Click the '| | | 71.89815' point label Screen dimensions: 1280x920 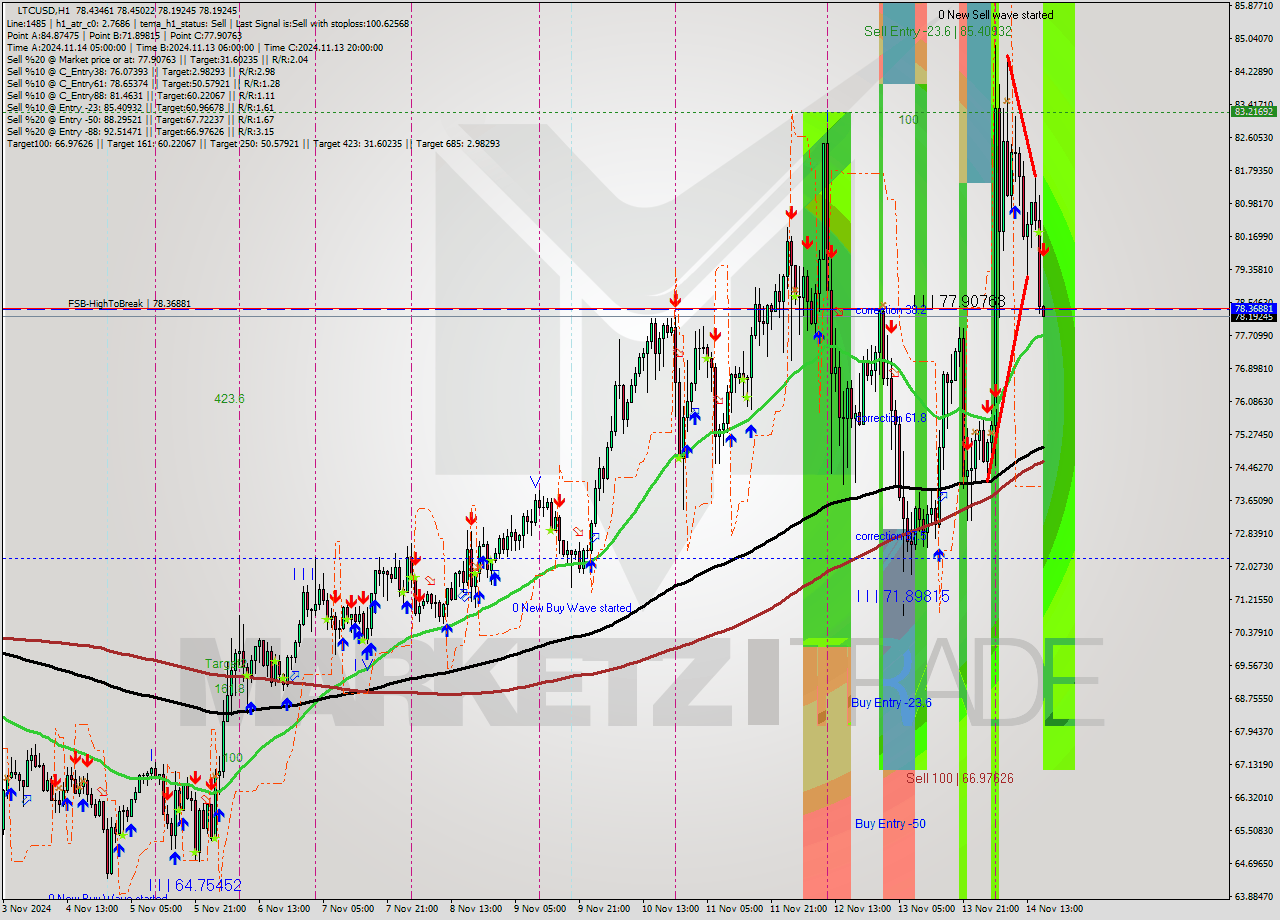tap(903, 596)
